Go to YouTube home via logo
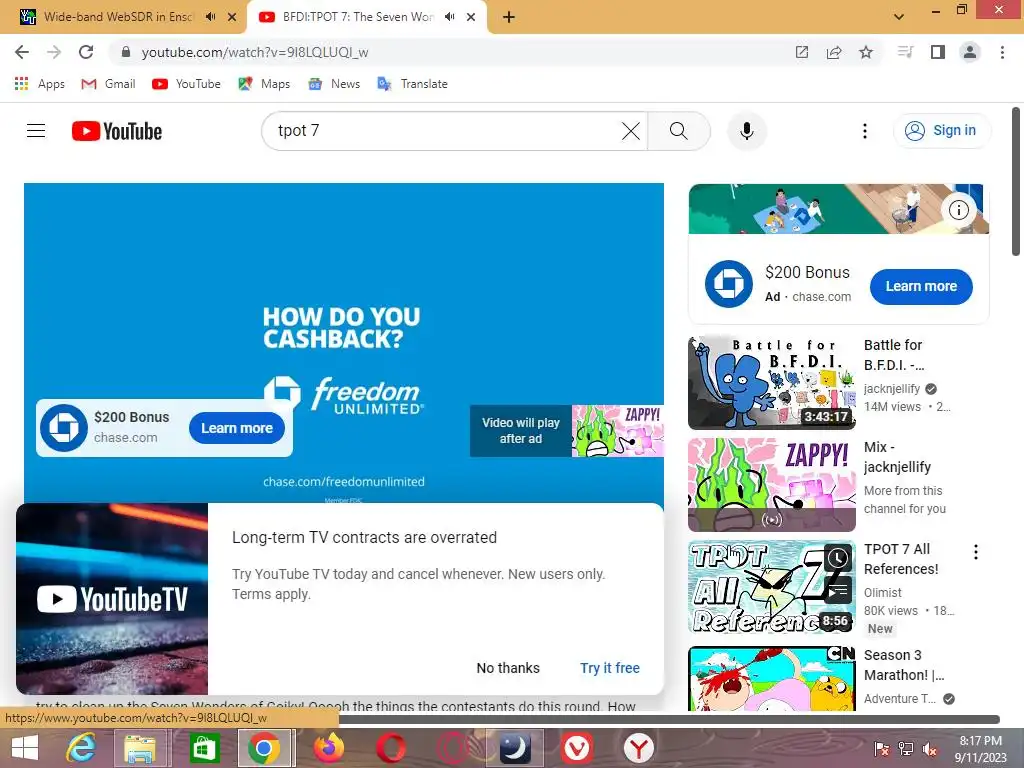1024x768 pixels. pos(117,131)
